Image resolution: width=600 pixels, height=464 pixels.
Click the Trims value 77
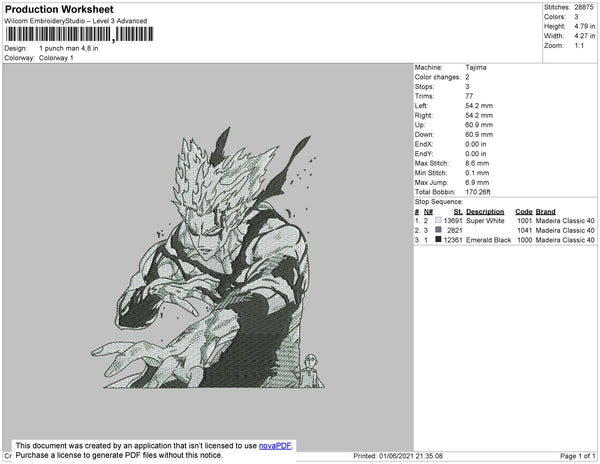coord(469,96)
